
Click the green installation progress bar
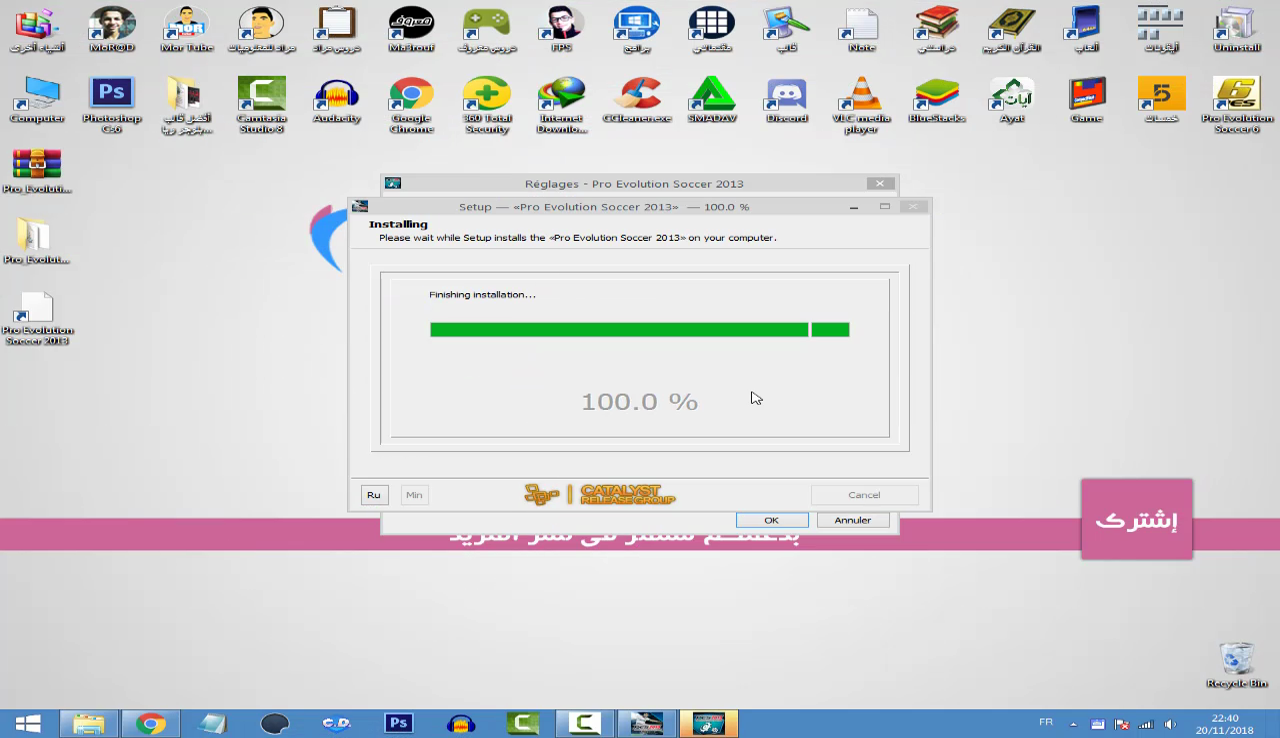click(x=640, y=330)
